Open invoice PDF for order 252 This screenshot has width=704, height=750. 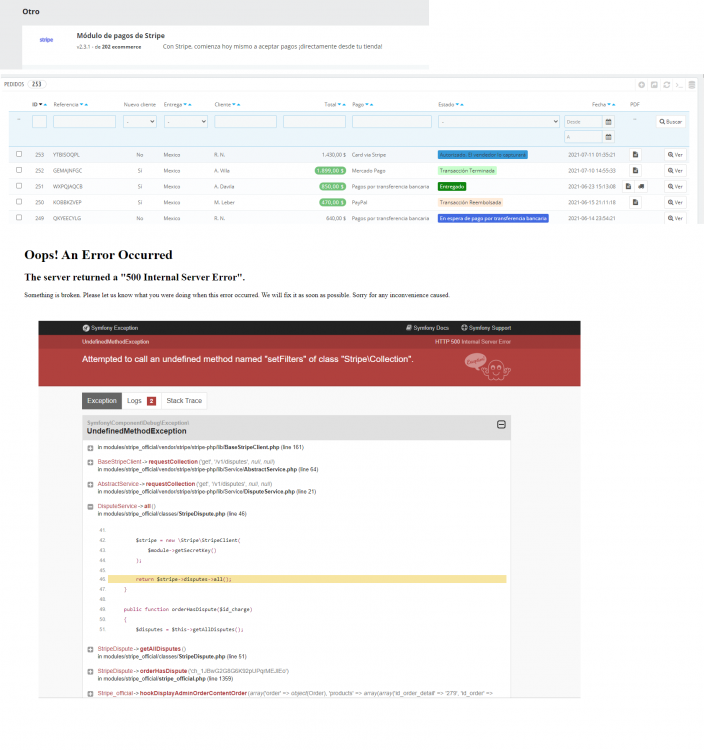coord(635,170)
